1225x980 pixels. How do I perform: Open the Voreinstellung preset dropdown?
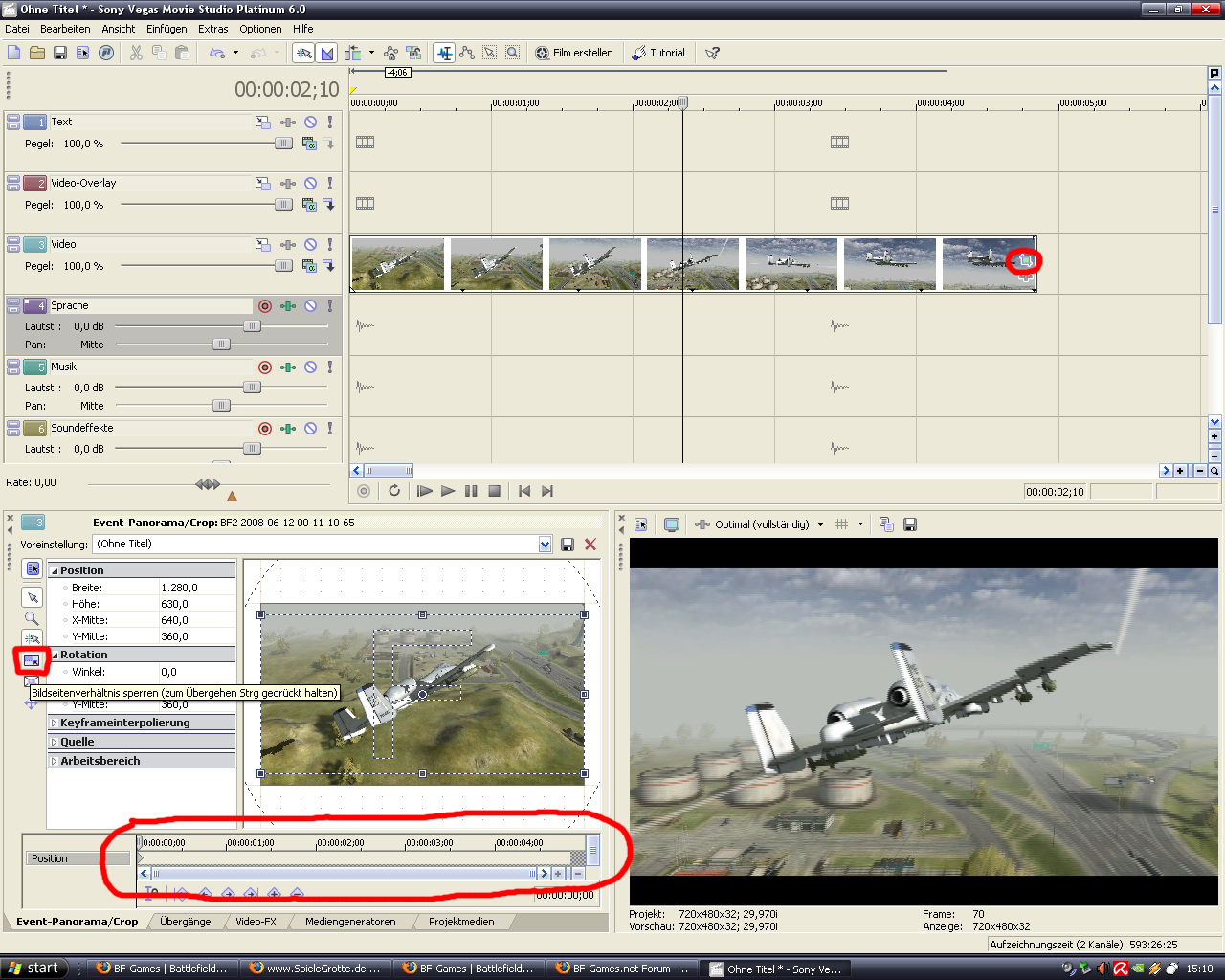[x=545, y=544]
